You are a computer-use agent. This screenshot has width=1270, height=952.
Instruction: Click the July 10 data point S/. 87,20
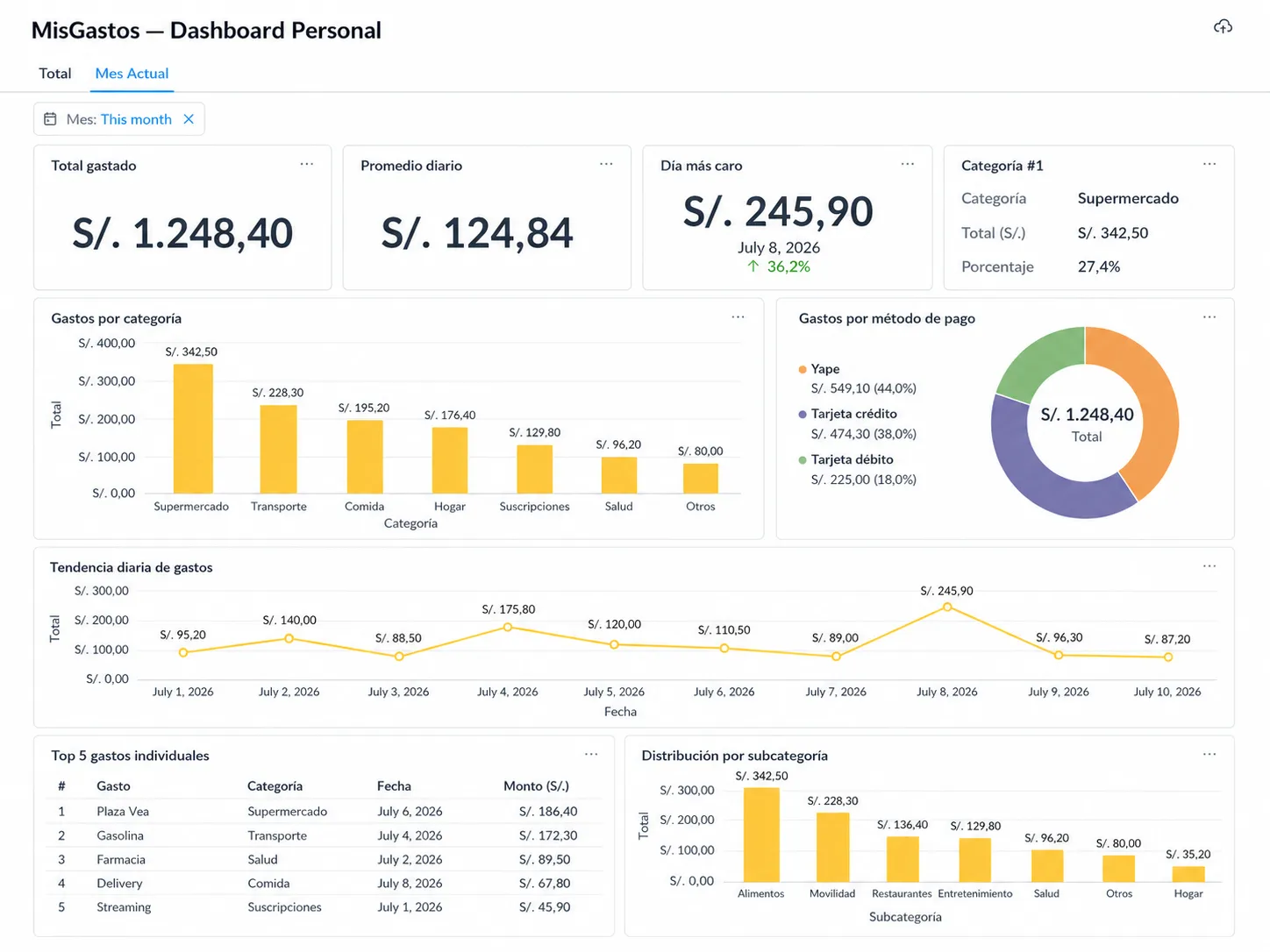pyautogui.click(x=1168, y=657)
